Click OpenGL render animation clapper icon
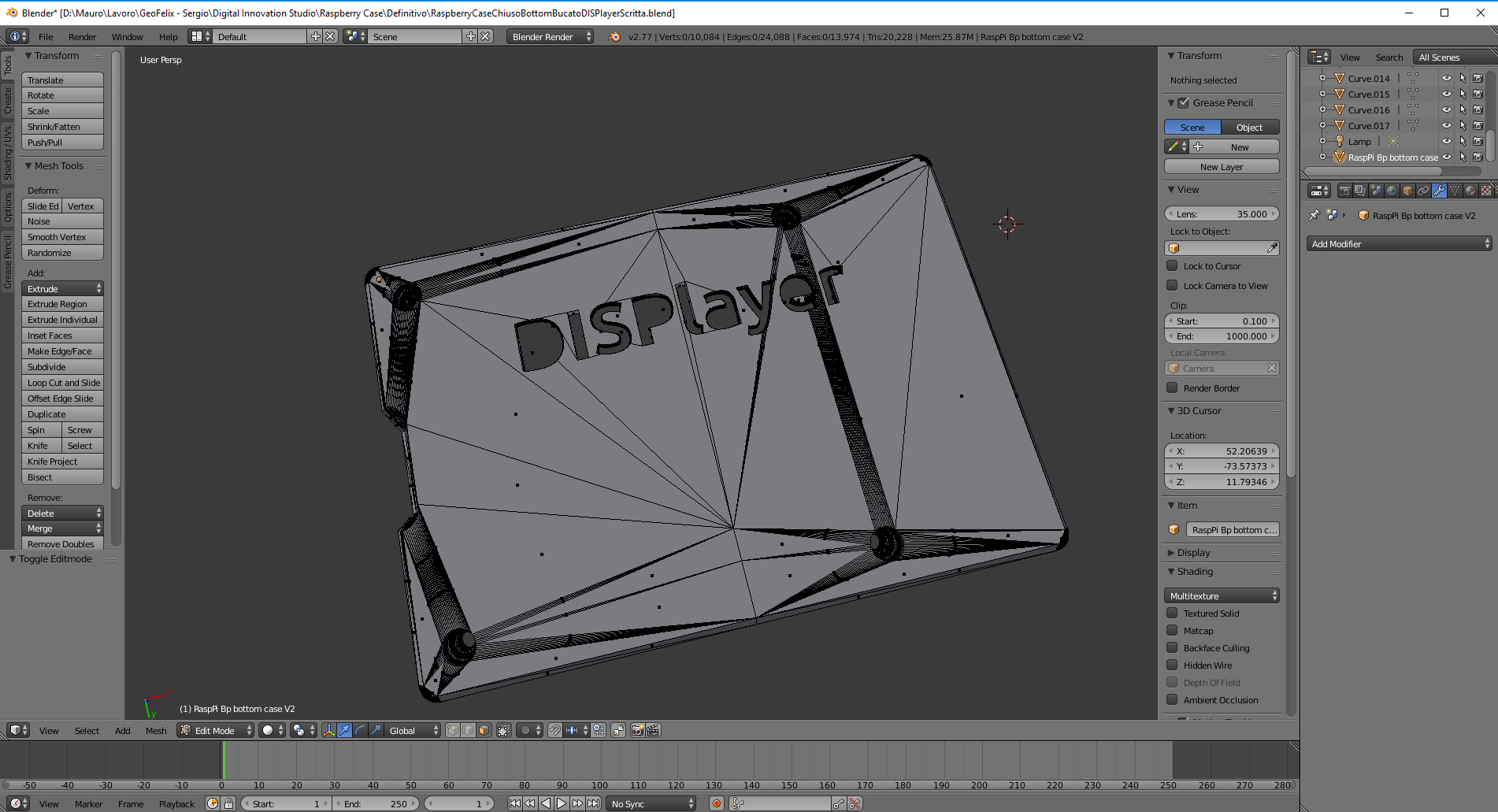The height and width of the screenshot is (812, 1498). [653, 730]
